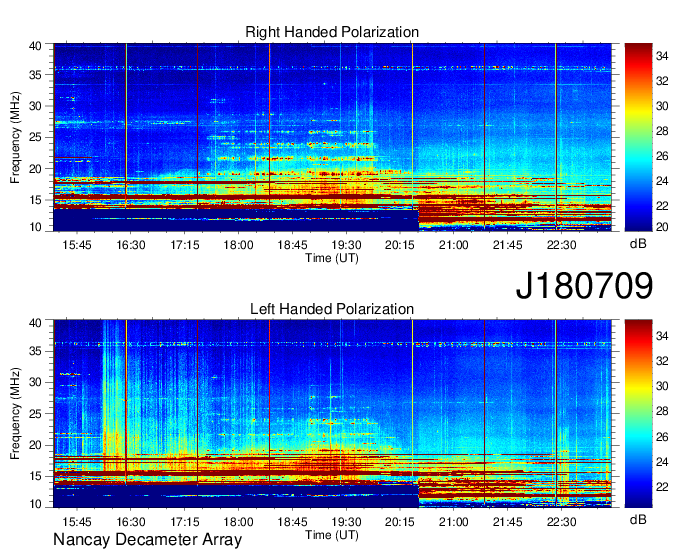
Task: Click the "19:30" tick on the Right Handed time axis
Action: (346, 245)
